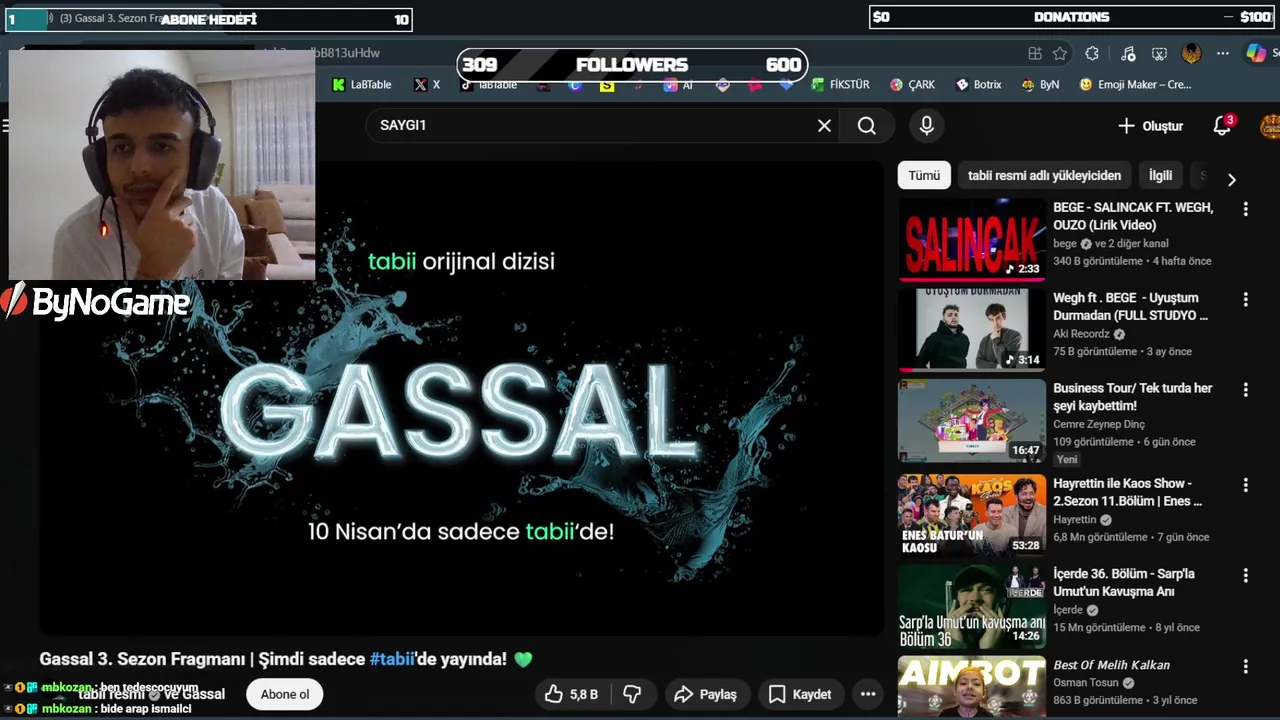The width and height of the screenshot is (1280, 720).
Task: Open the AI bookmark
Action: 679,85
